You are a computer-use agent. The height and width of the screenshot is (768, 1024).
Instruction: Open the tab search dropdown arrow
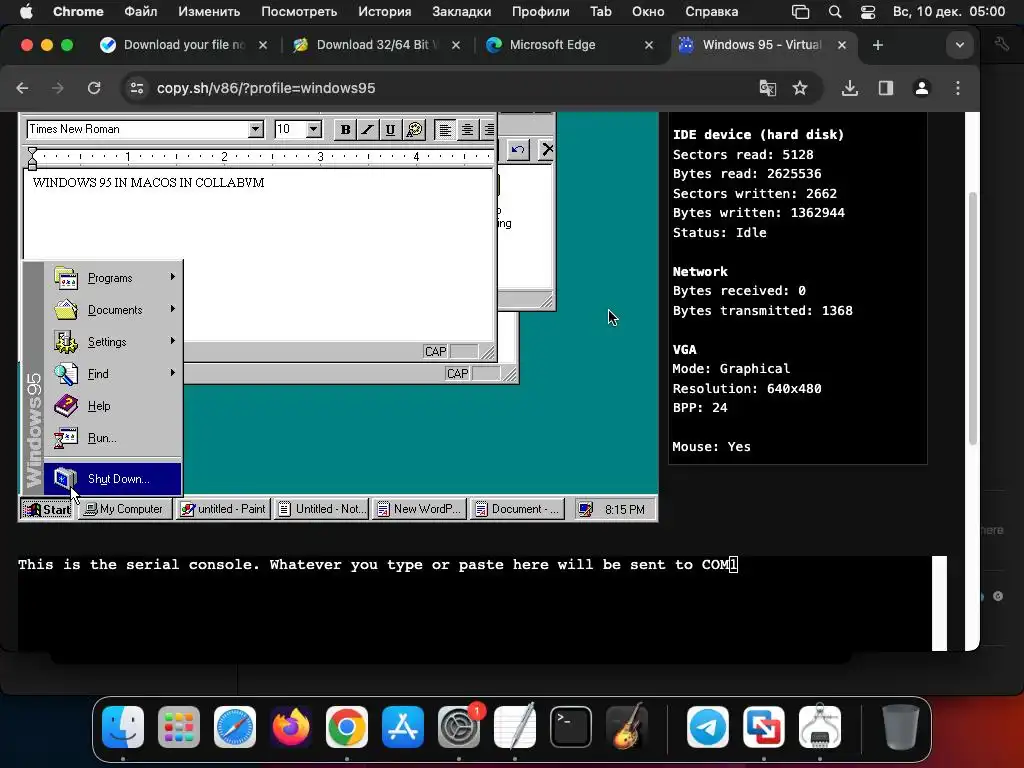[959, 45]
